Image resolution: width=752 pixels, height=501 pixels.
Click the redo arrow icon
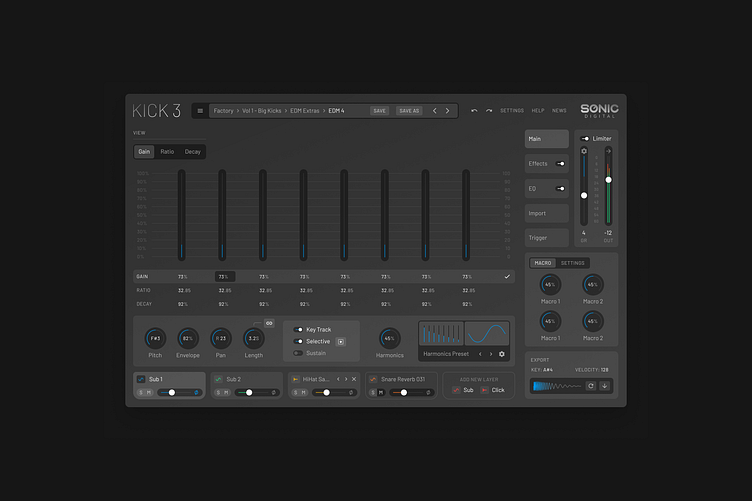tap(489, 111)
